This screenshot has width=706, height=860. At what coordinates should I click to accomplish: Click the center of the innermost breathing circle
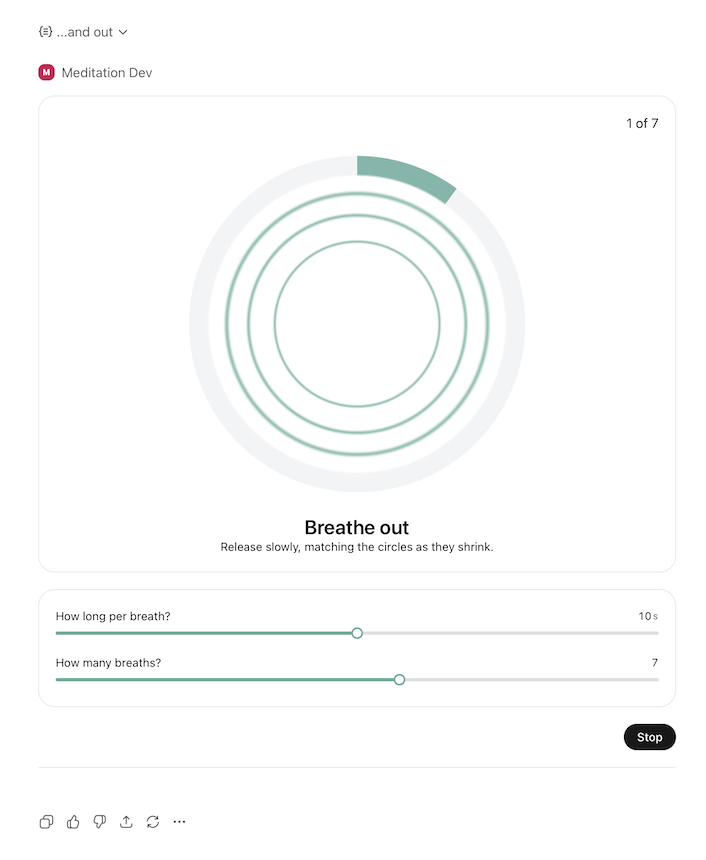click(357, 324)
